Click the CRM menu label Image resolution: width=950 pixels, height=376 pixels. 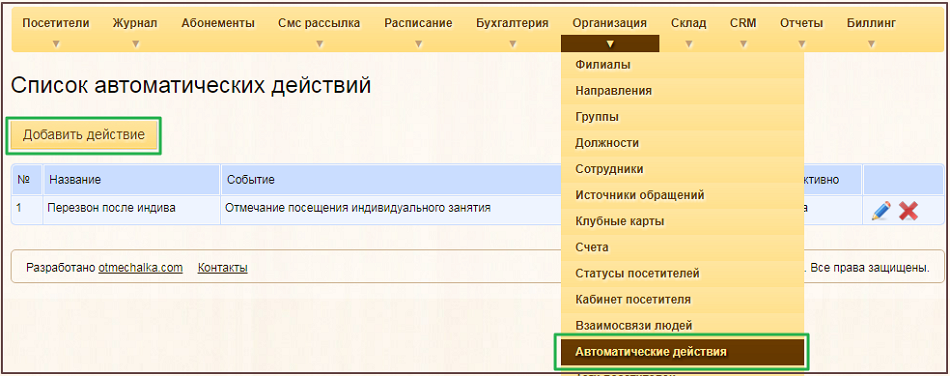point(743,24)
